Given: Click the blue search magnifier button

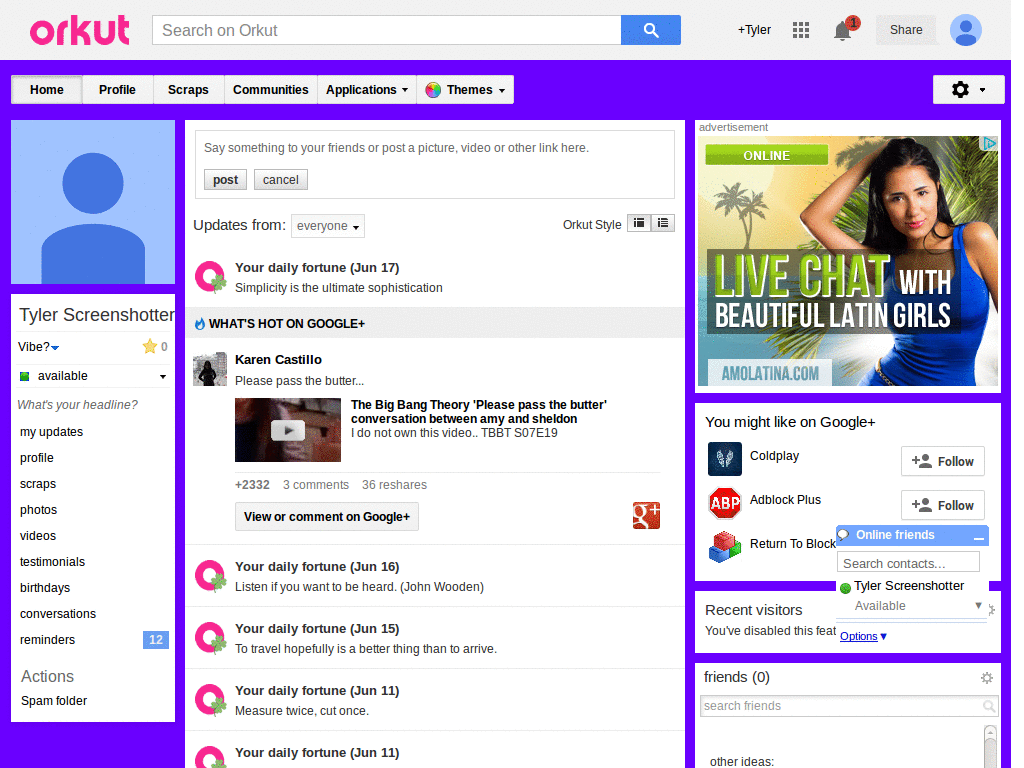Looking at the screenshot, I should pos(650,30).
